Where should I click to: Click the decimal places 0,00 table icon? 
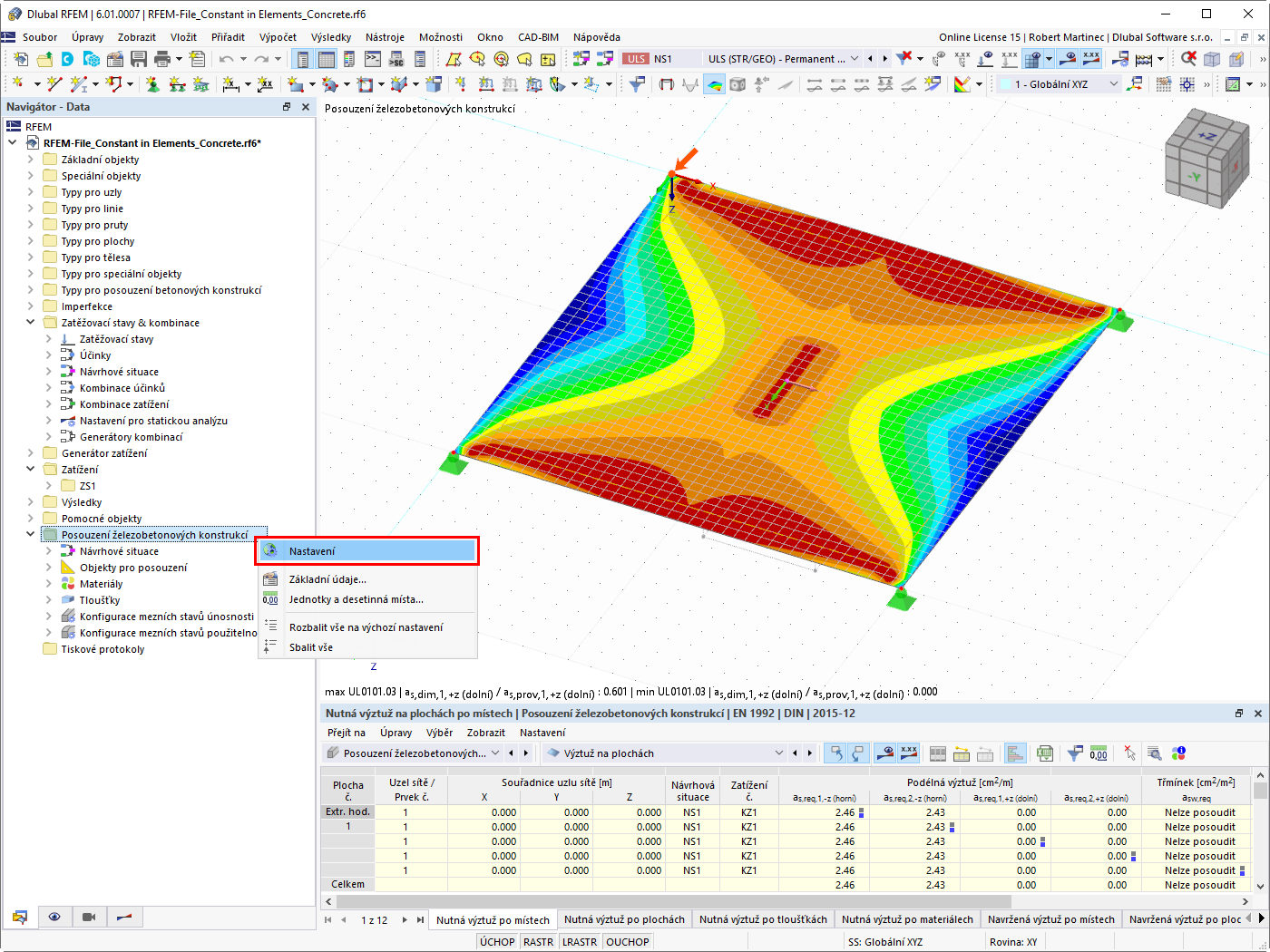[1099, 753]
